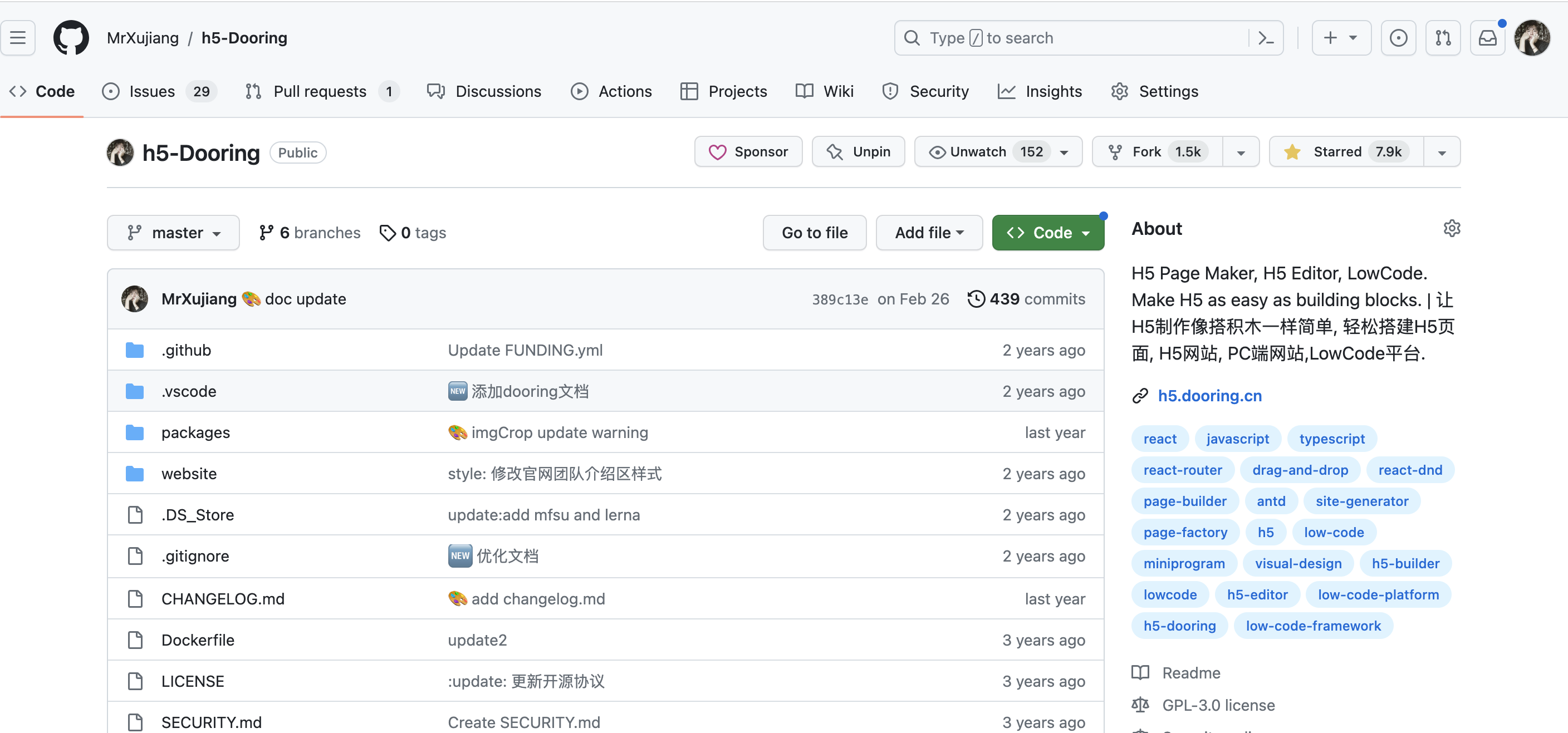Open the Security tab

[x=925, y=91]
